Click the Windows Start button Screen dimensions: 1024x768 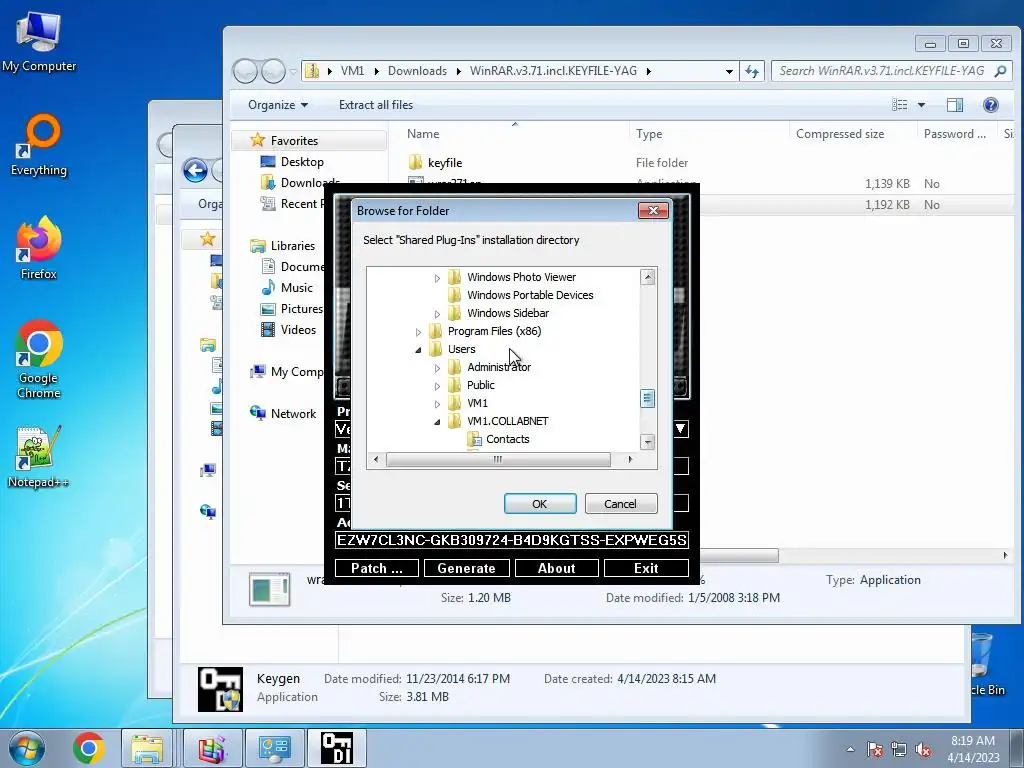[26, 748]
